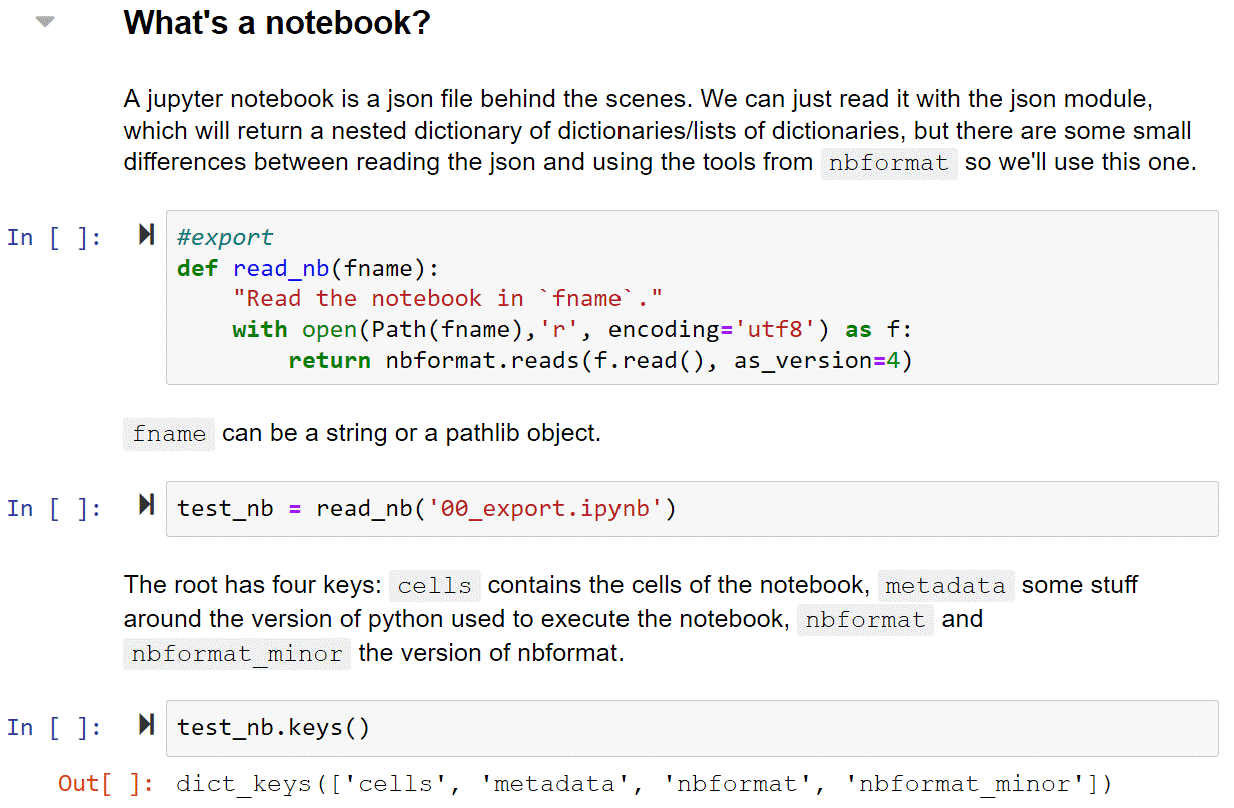Image resolution: width=1234 pixels, height=808 pixels.
Task: Run the test_nb.keys() cell
Action: [x=147, y=726]
